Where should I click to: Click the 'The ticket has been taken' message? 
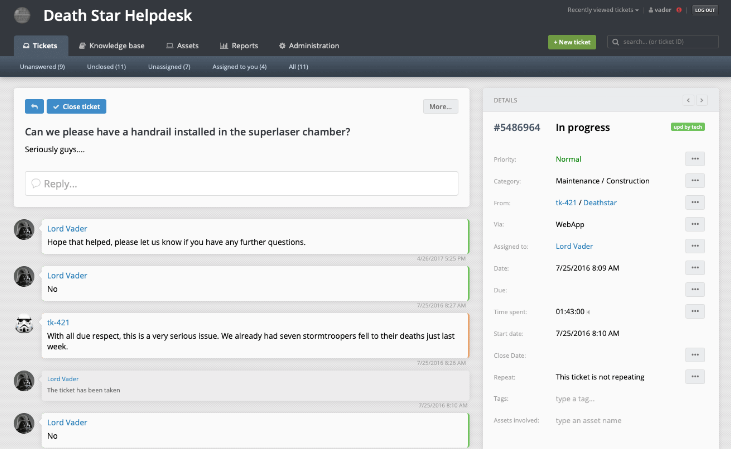83,390
